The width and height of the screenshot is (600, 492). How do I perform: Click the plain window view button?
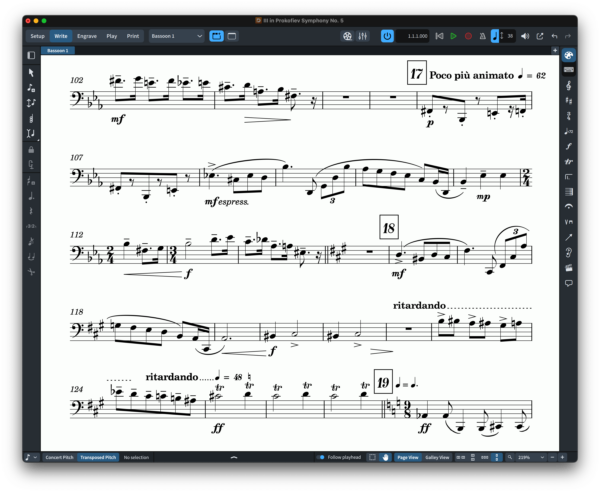pyautogui.click(x=232, y=36)
